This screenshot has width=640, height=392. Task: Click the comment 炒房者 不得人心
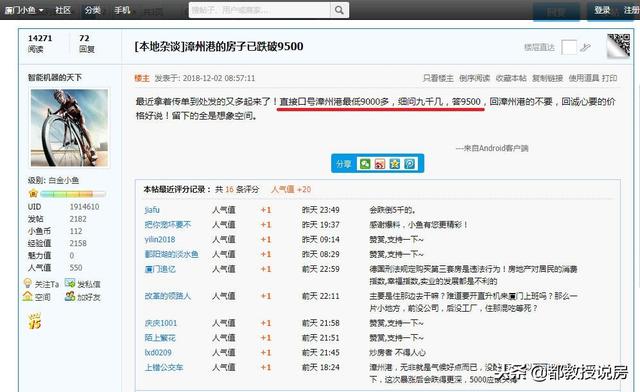(x=397, y=352)
